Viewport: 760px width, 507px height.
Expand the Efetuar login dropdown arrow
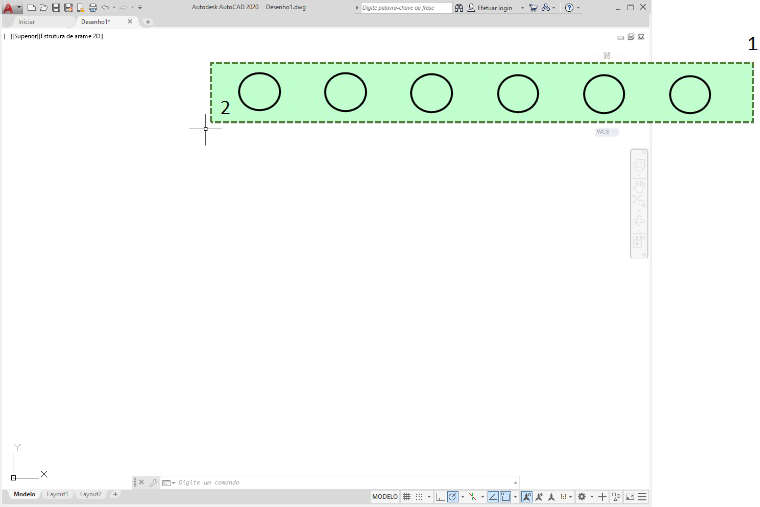(522, 8)
